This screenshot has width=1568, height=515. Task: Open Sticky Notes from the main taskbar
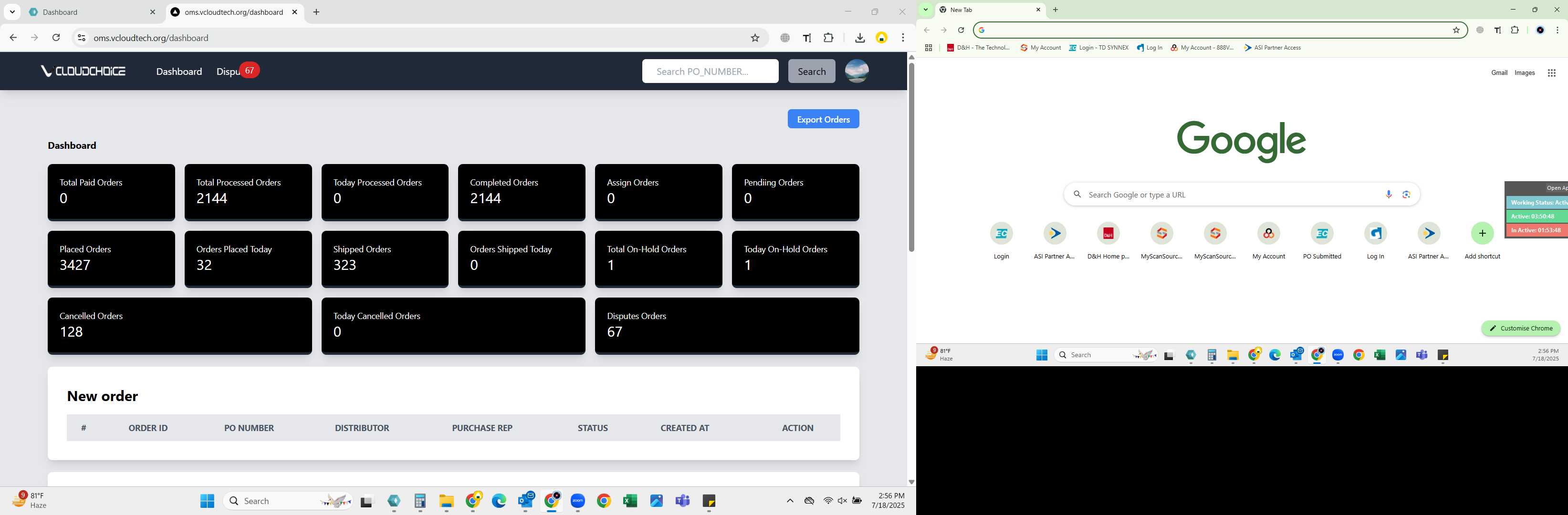tap(709, 501)
